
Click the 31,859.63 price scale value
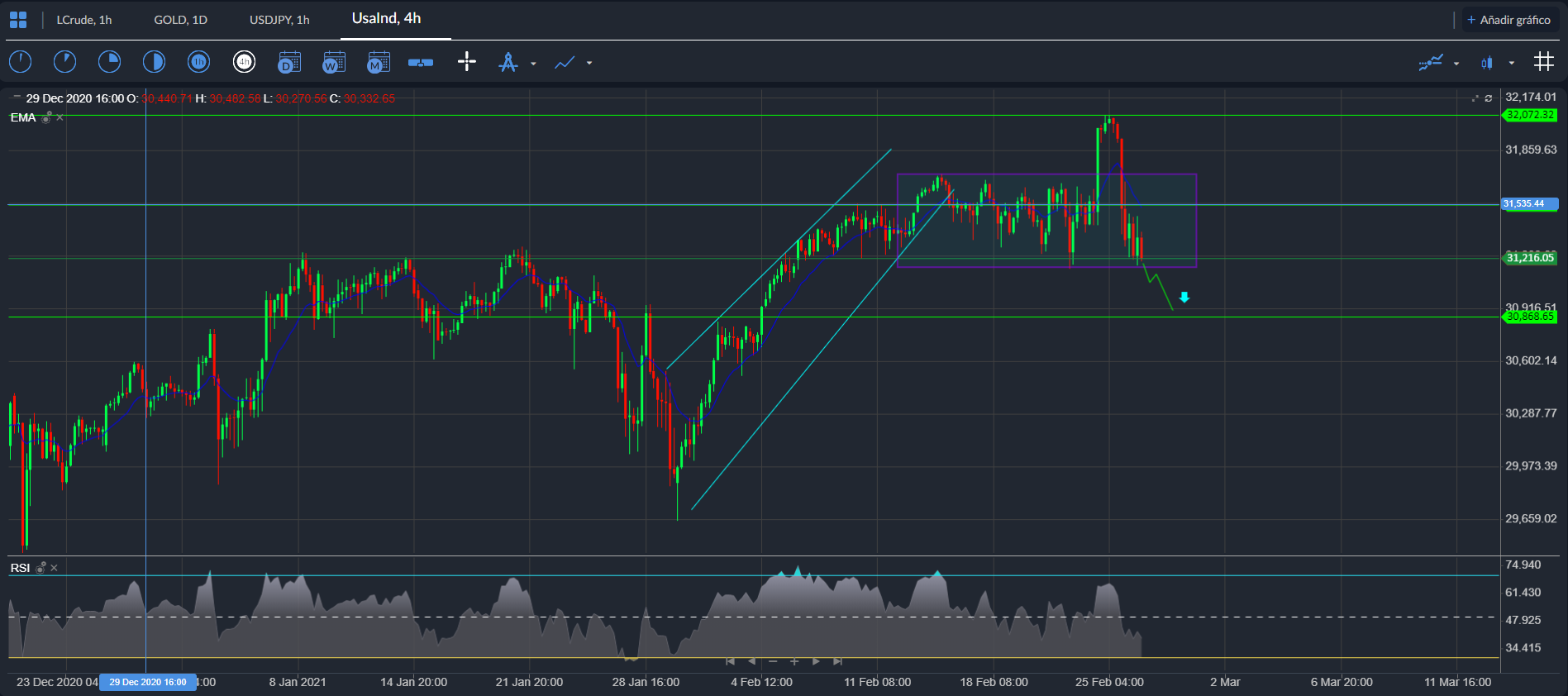click(x=1531, y=150)
